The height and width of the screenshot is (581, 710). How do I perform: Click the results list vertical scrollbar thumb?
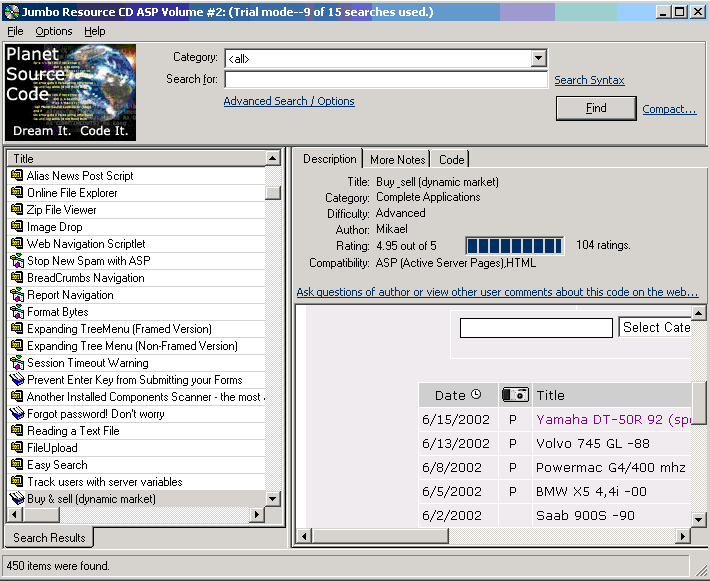click(273, 193)
